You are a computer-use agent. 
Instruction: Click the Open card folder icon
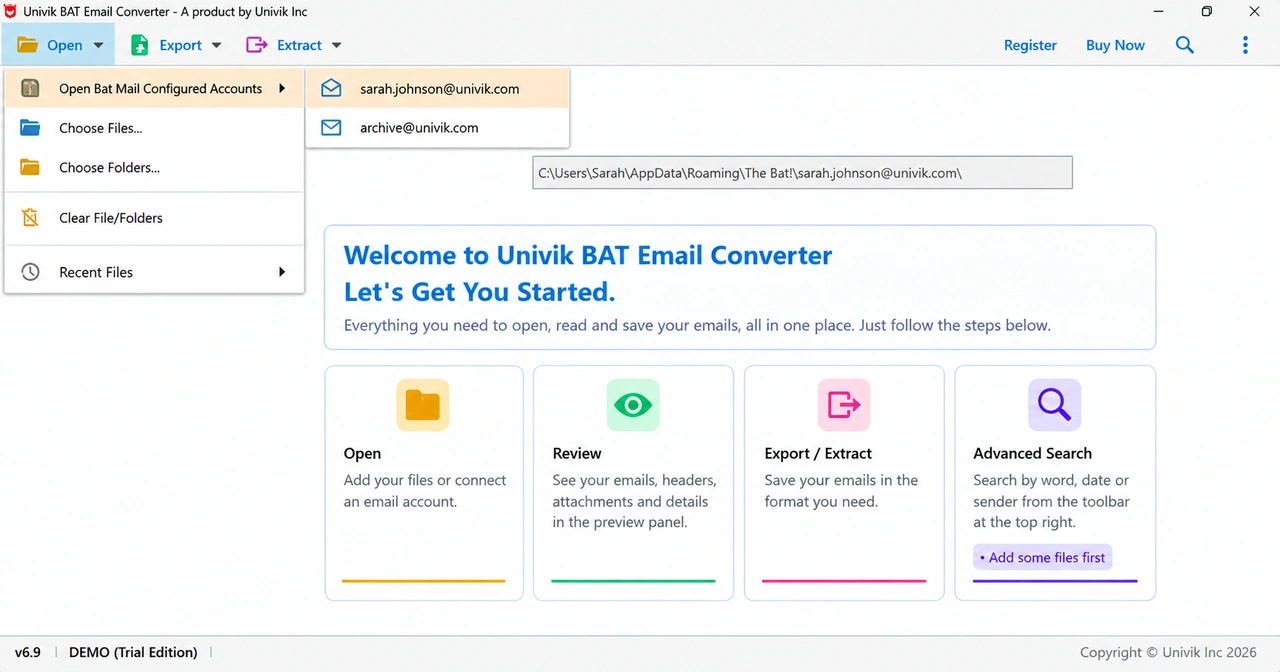tap(422, 404)
